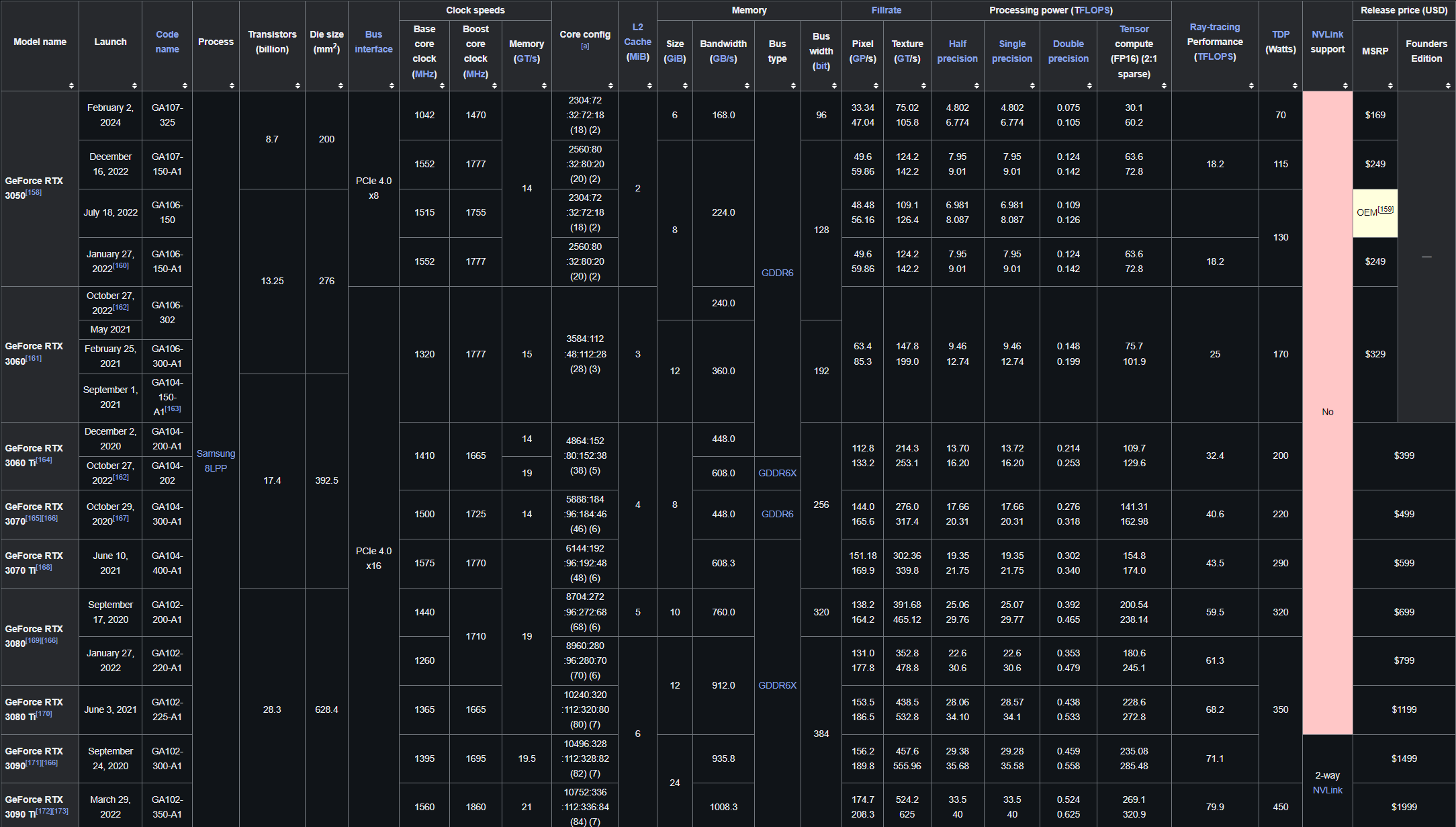Open the Bus interface header link

click(x=373, y=42)
